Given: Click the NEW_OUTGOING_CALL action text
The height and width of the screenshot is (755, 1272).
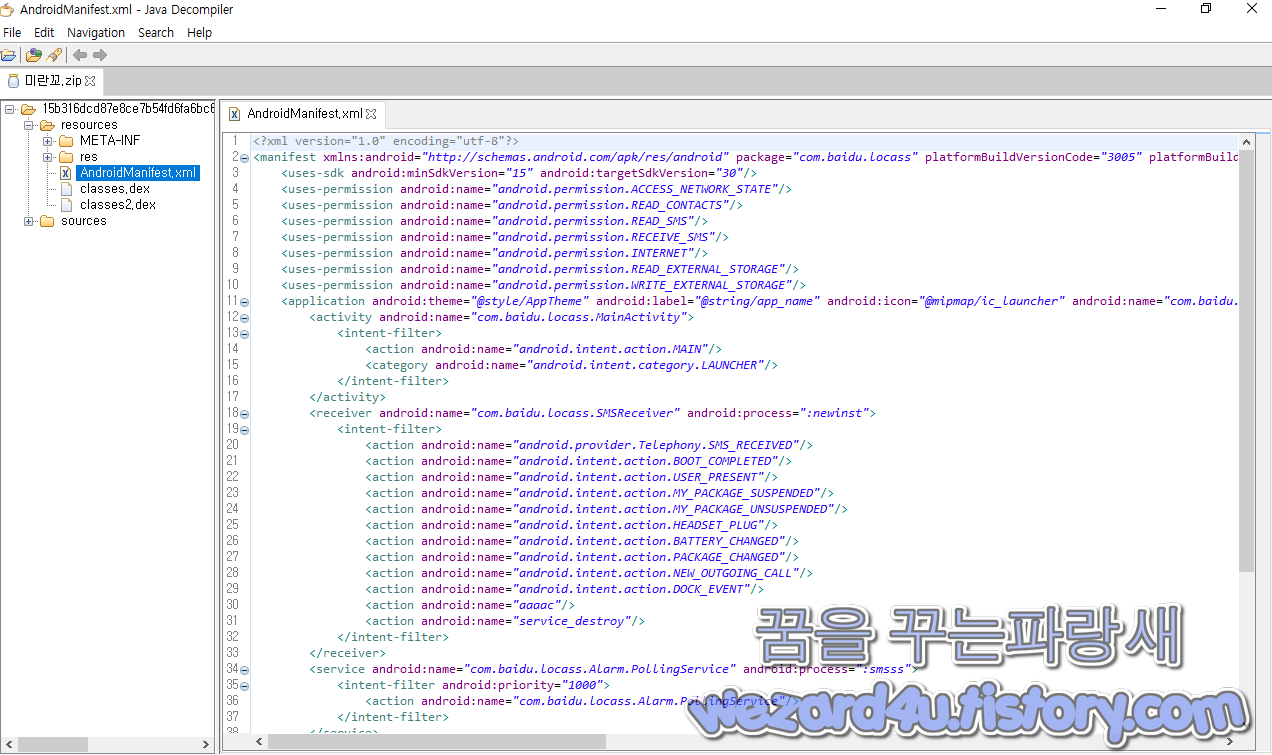Looking at the screenshot, I should [658, 573].
